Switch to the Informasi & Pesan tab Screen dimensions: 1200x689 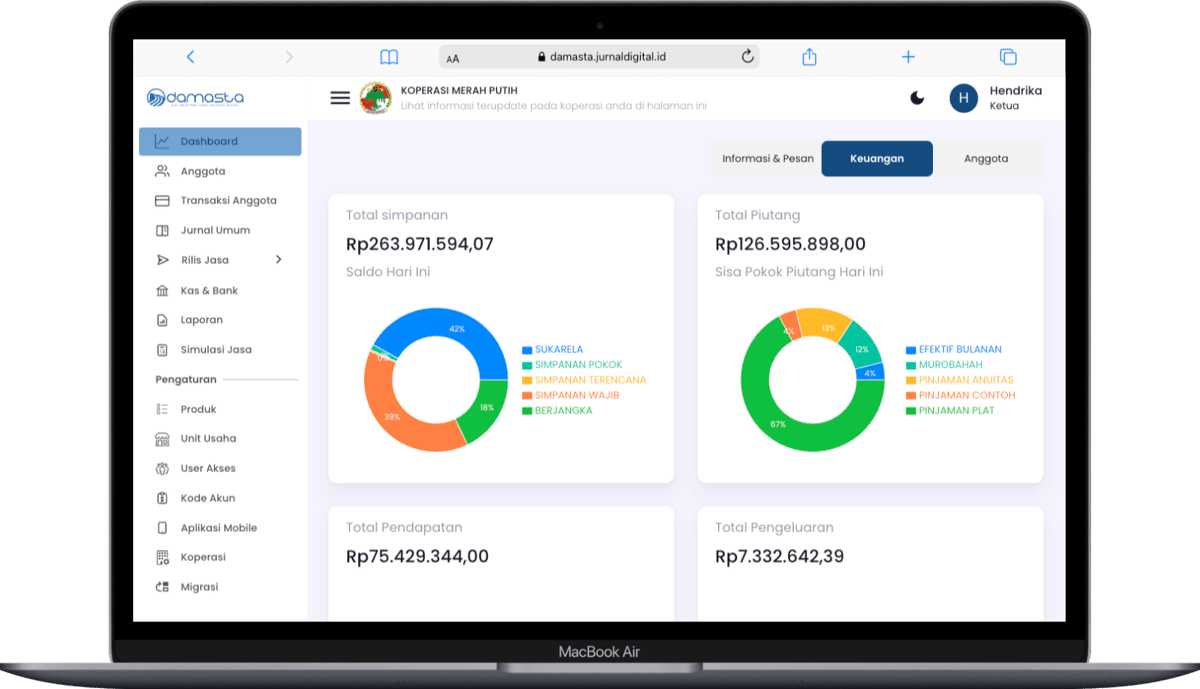767,159
